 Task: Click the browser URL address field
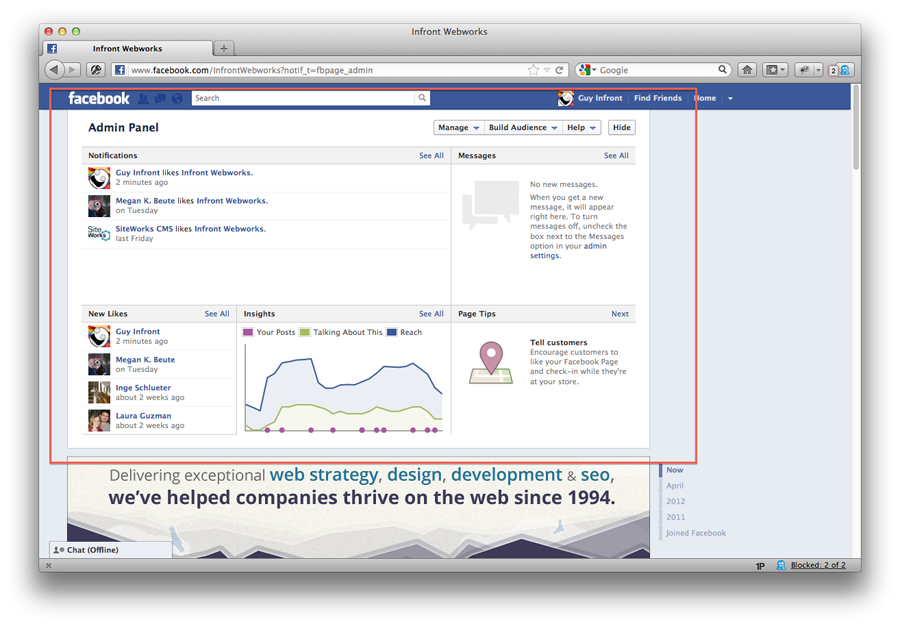coord(327,70)
